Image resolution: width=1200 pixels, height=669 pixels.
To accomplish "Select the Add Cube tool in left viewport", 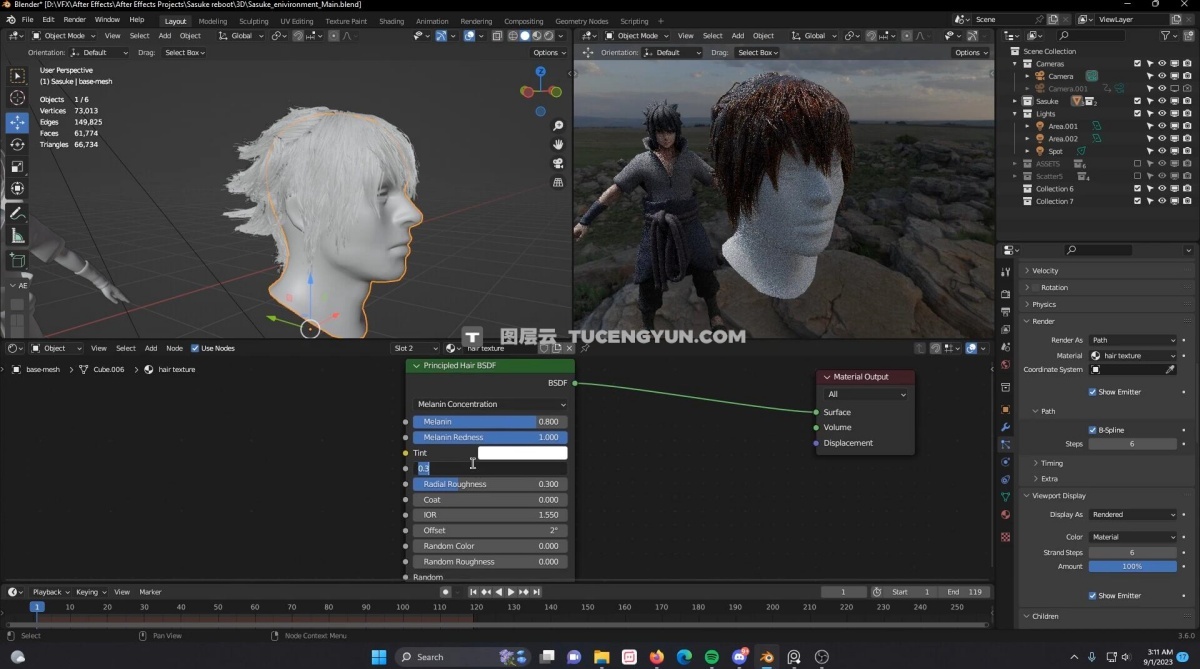I will coord(18,260).
